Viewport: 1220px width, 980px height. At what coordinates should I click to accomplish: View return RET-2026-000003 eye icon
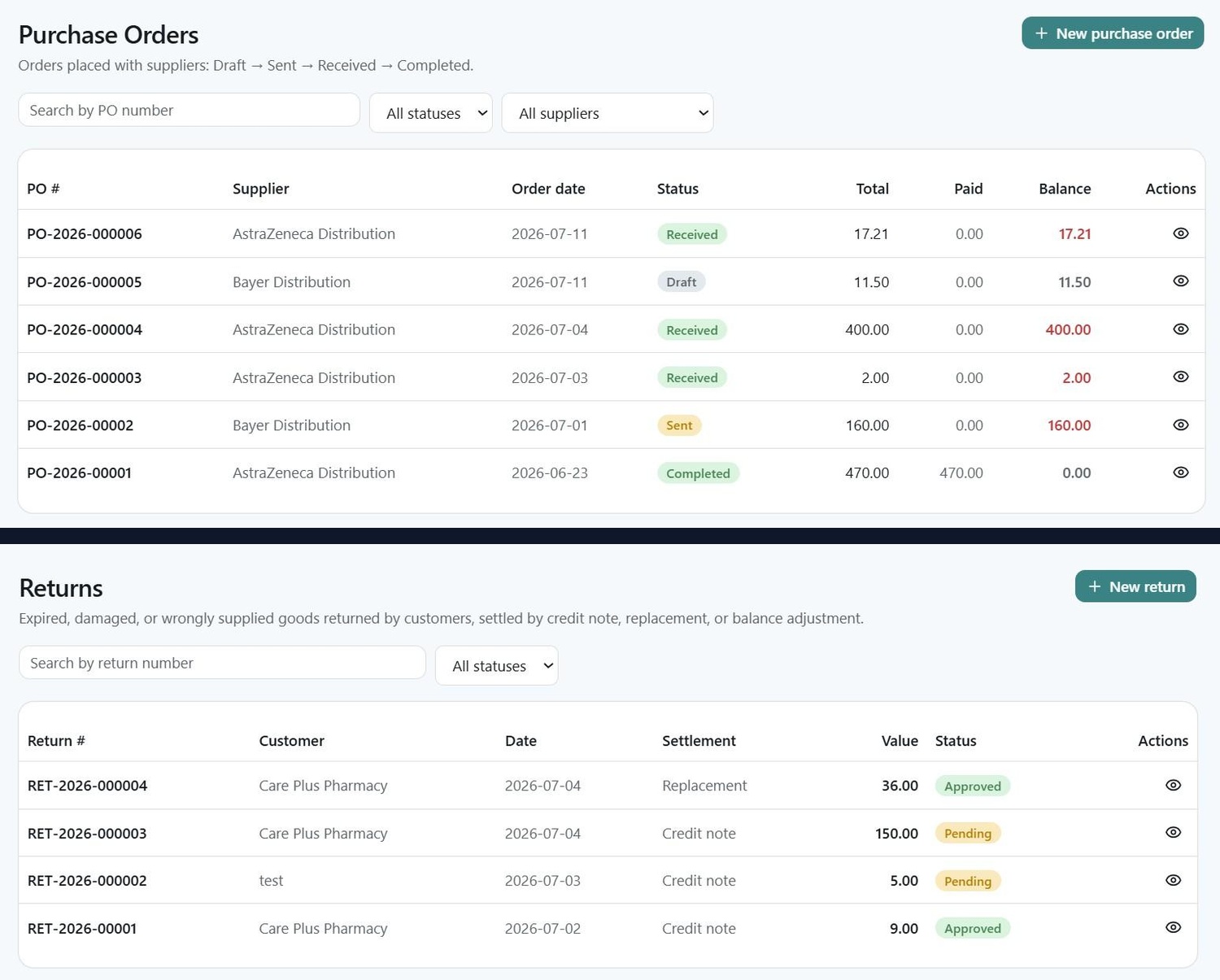(x=1173, y=832)
